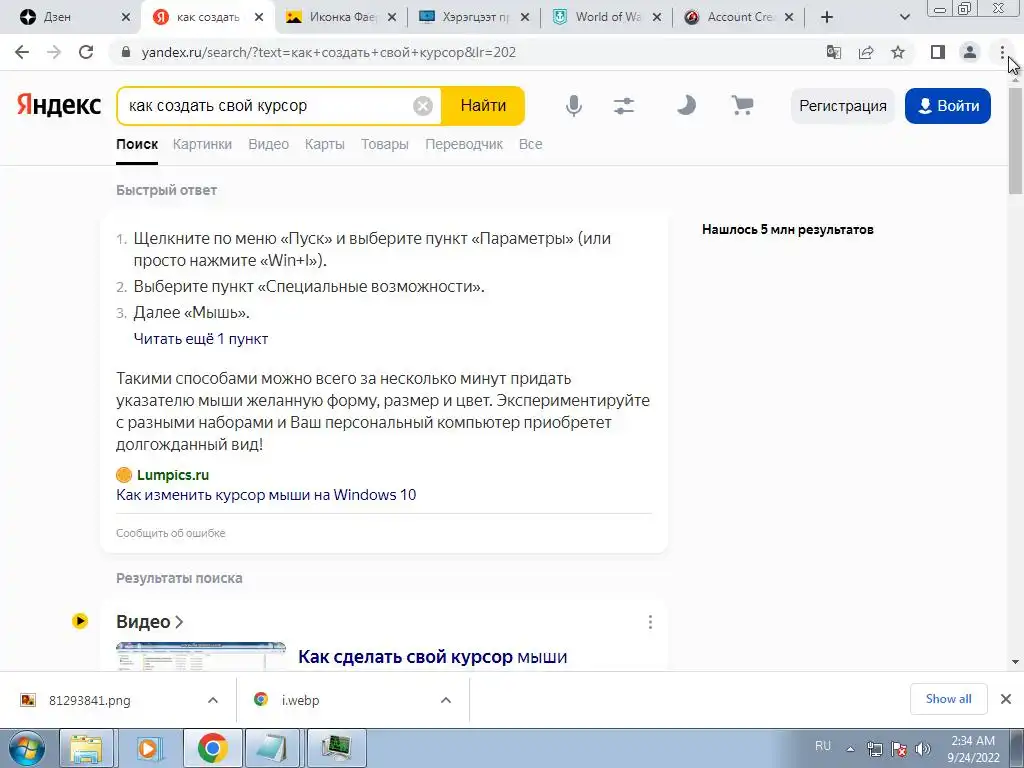Open the shopping cart icon
This screenshot has height=768, width=1024.
click(743, 105)
